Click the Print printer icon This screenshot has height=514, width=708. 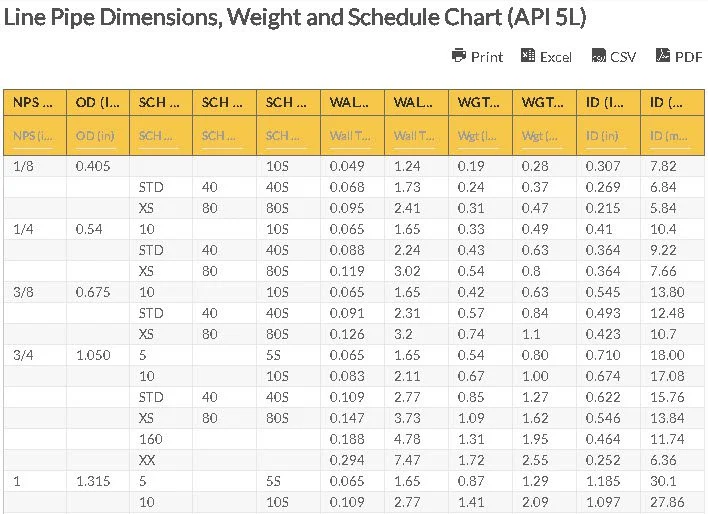(459, 56)
